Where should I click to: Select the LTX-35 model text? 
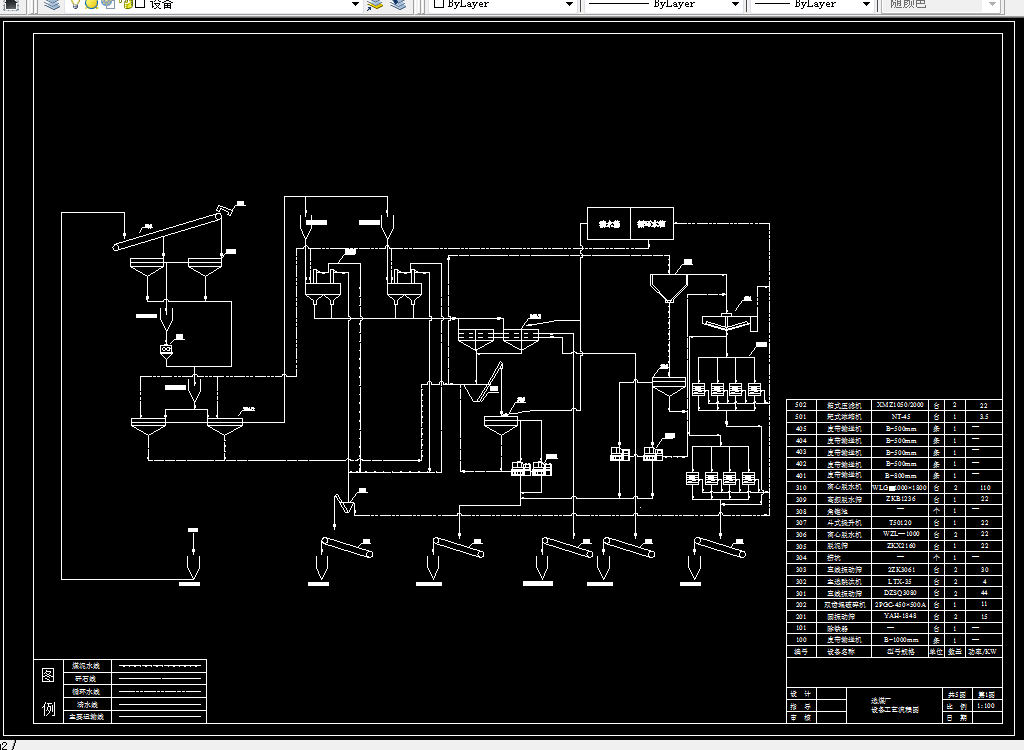click(900, 581)
